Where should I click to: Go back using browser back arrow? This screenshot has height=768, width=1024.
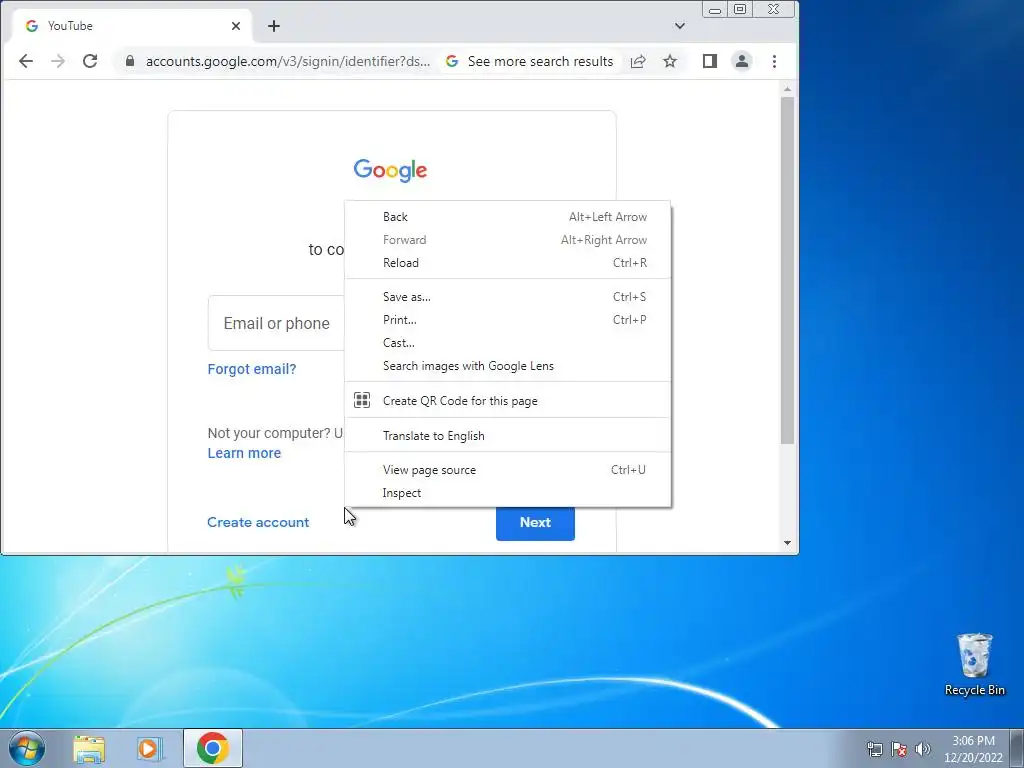[25, 61]
